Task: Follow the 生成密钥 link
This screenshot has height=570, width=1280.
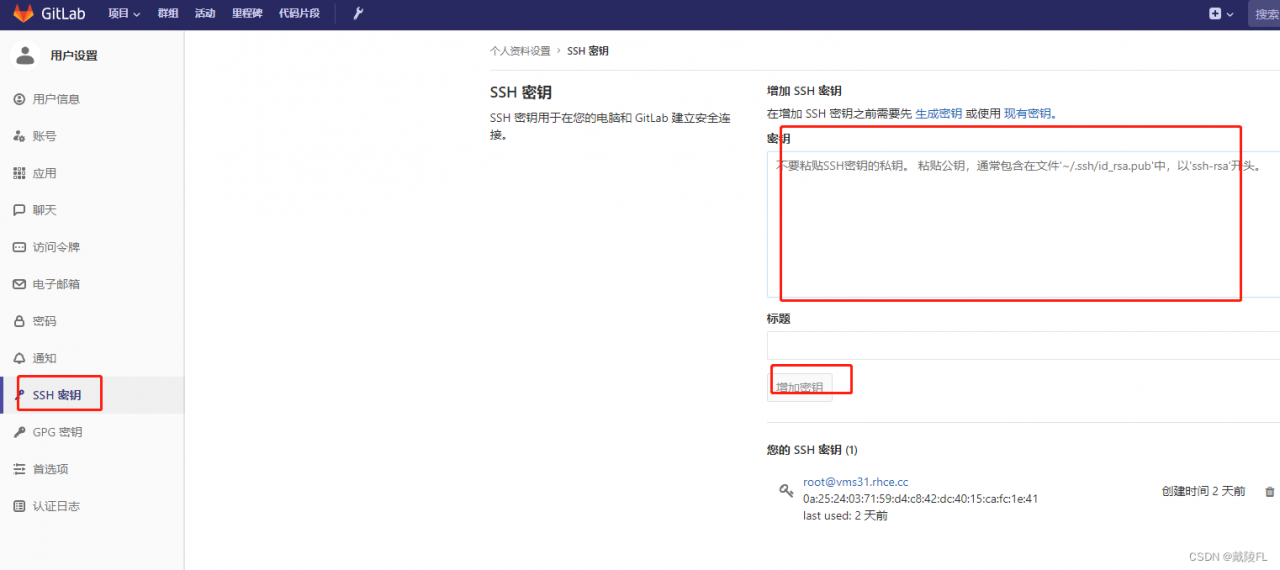Action: pos(939,114)
